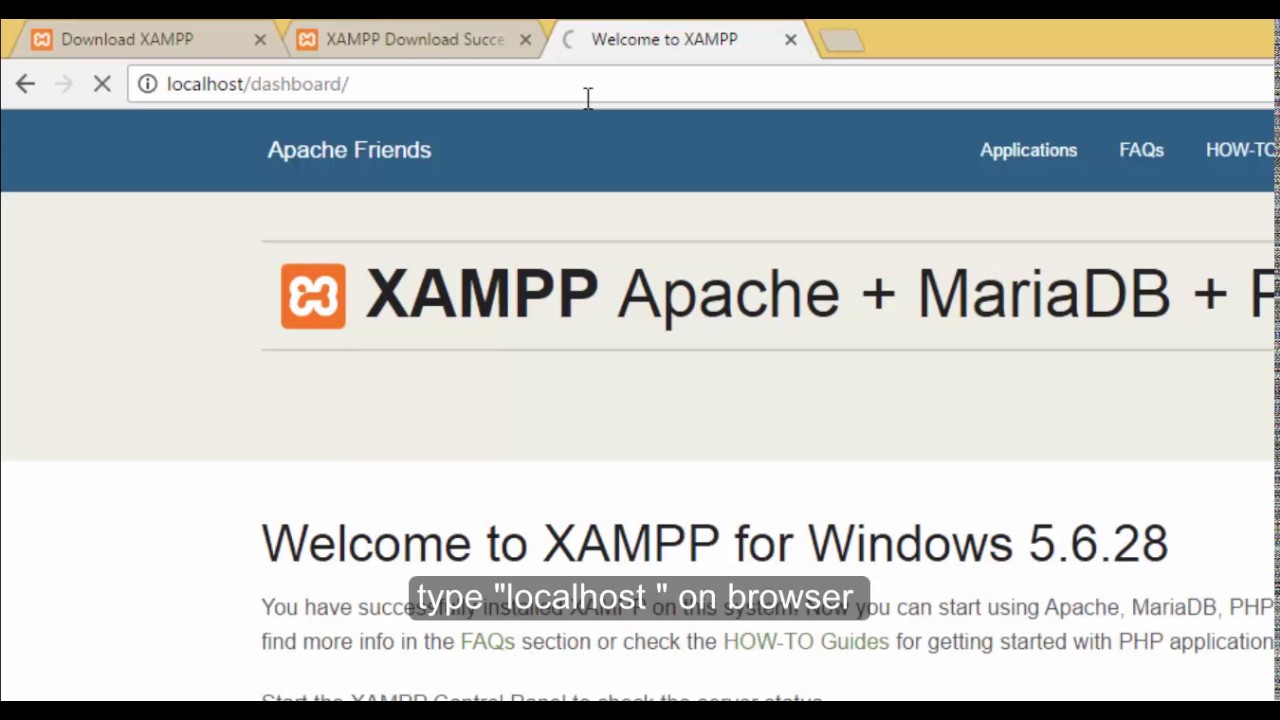Viewport: 1280px width, 720px height.
Task: Close the XAMPP Download Success tab
Action: click(x=525, y=40)
